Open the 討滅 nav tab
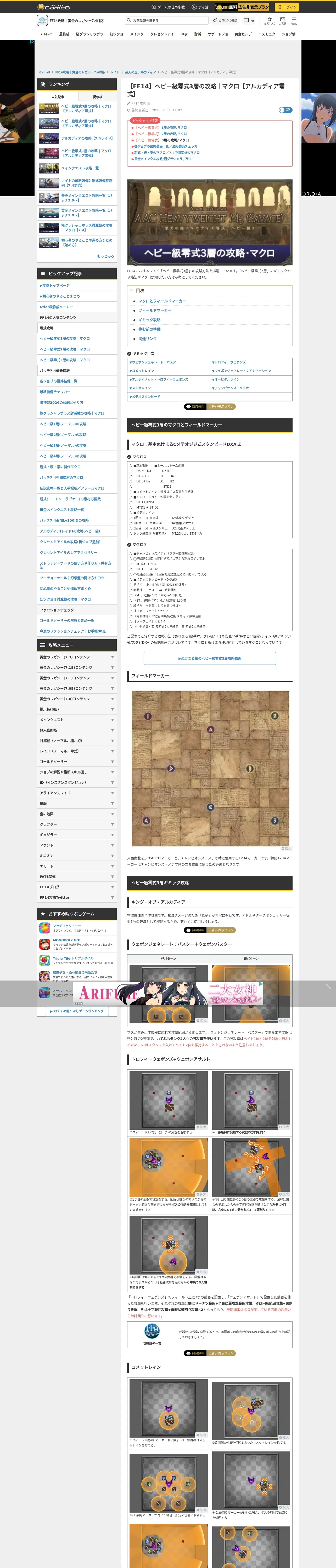Screen dimensions: 336x1568 point(198,34)
